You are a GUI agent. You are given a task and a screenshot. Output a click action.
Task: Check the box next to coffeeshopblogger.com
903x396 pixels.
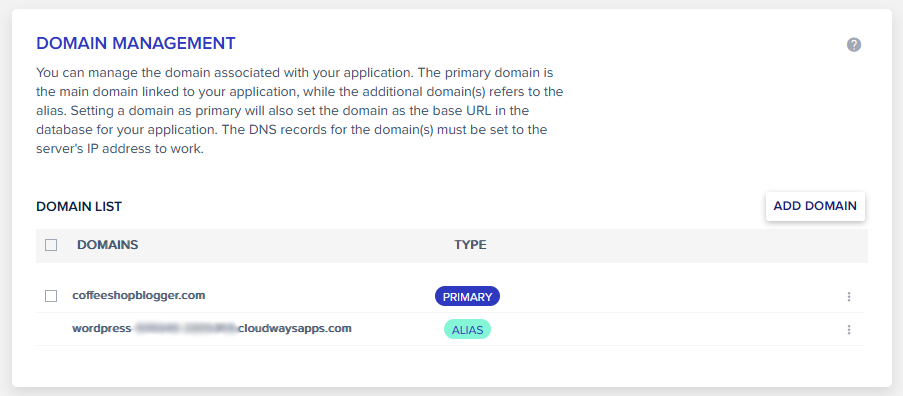coord(51,296)
